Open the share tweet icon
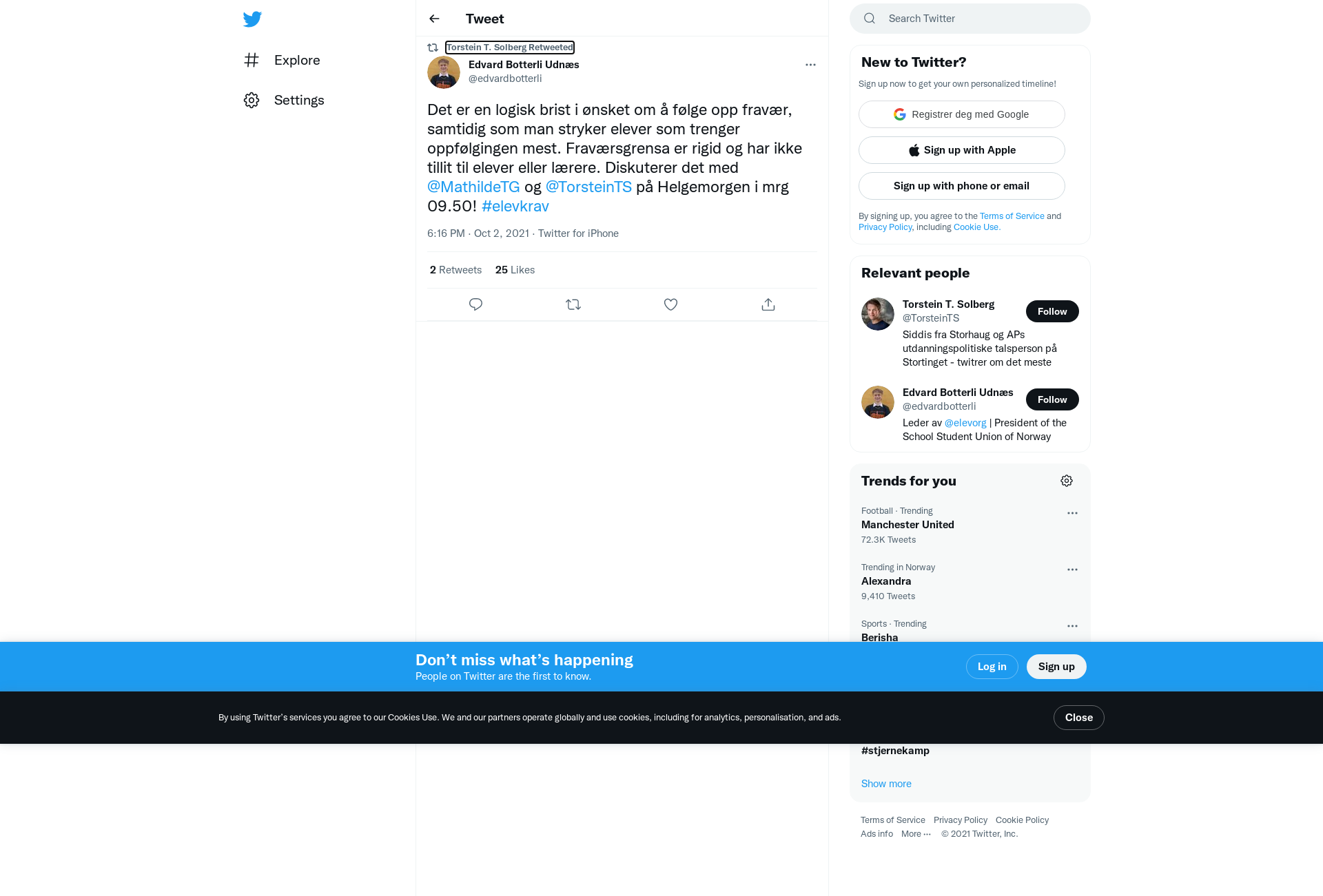Screen dimensions: 1323x896 768,304
